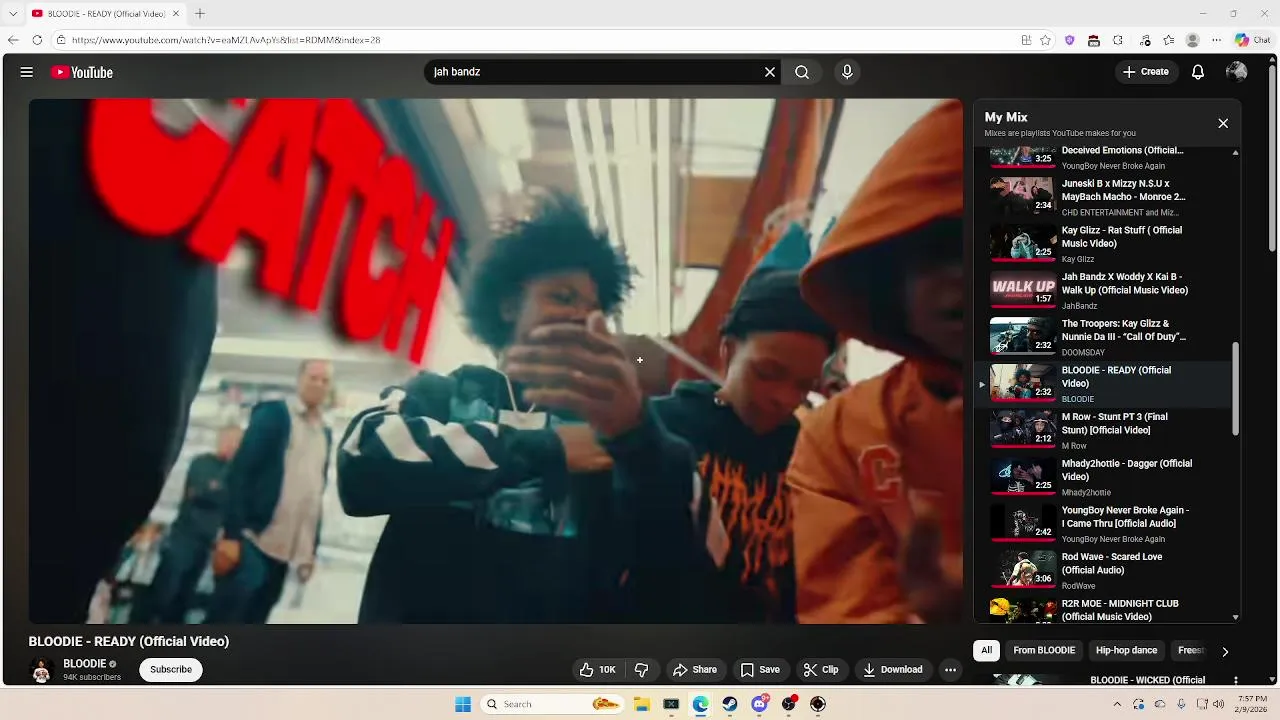This screenshot has width=1280, height=720.
Task: Open media control music icon
Action: 1145,40
